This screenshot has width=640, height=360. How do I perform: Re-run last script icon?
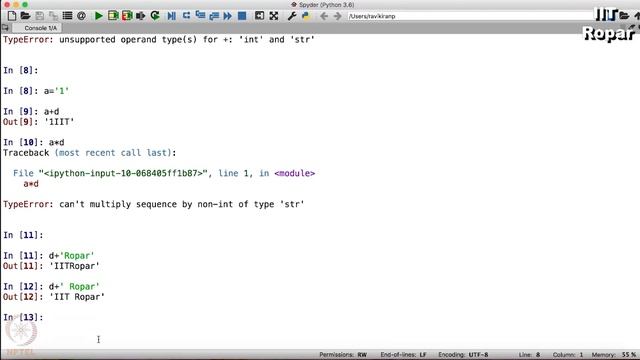pos(155,16)
